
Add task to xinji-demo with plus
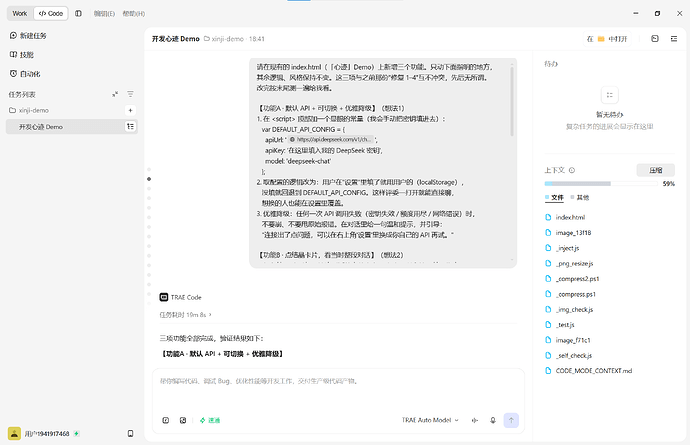tap(130, 110)
